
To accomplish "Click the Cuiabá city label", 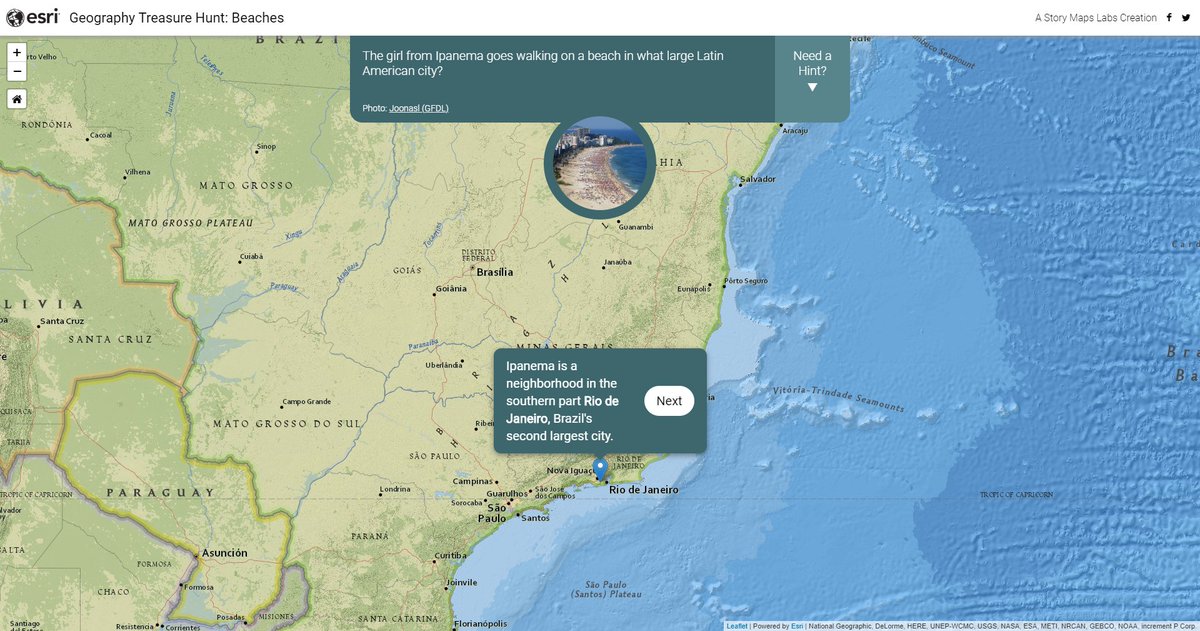I will [x=251, y=256].
